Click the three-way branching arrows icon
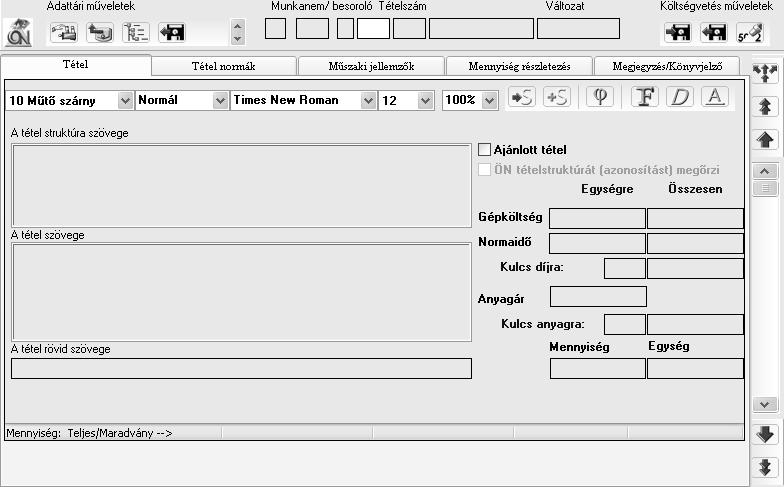This screenshot has width=784, height=487. [x=766, y=74]
